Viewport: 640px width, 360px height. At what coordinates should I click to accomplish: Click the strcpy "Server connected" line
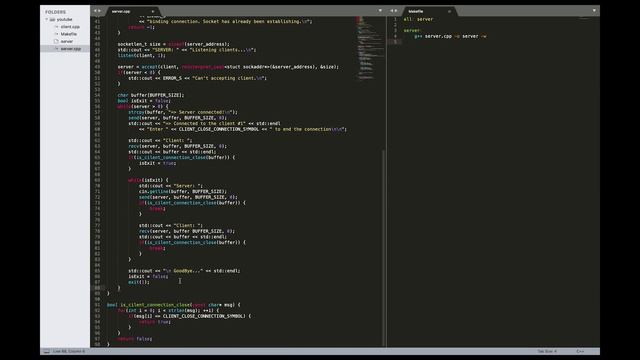pyautogui.click(x=183, y=112)
